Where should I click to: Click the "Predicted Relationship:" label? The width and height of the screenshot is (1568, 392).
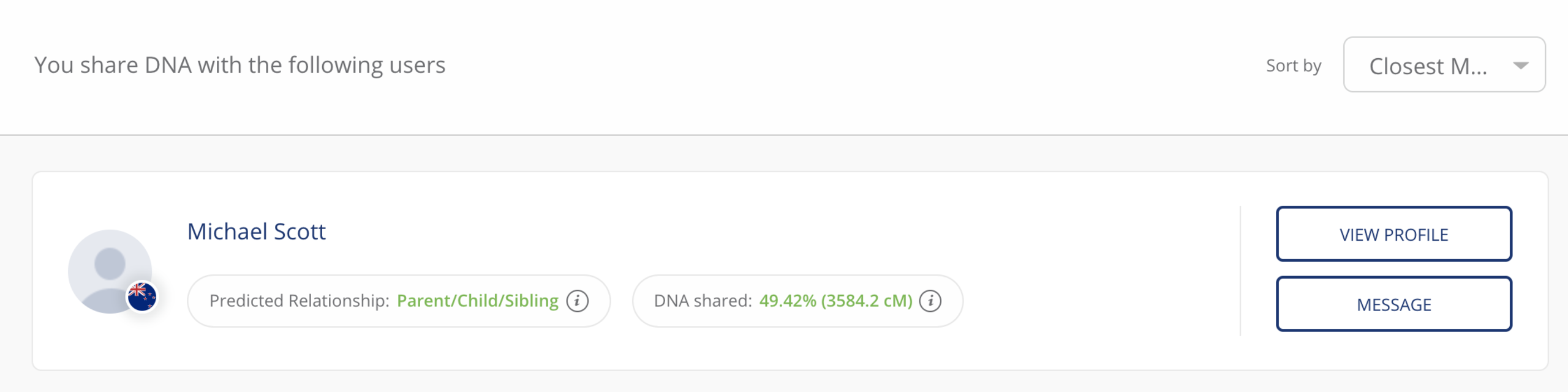pyautogui.click(x=299, y=301)
